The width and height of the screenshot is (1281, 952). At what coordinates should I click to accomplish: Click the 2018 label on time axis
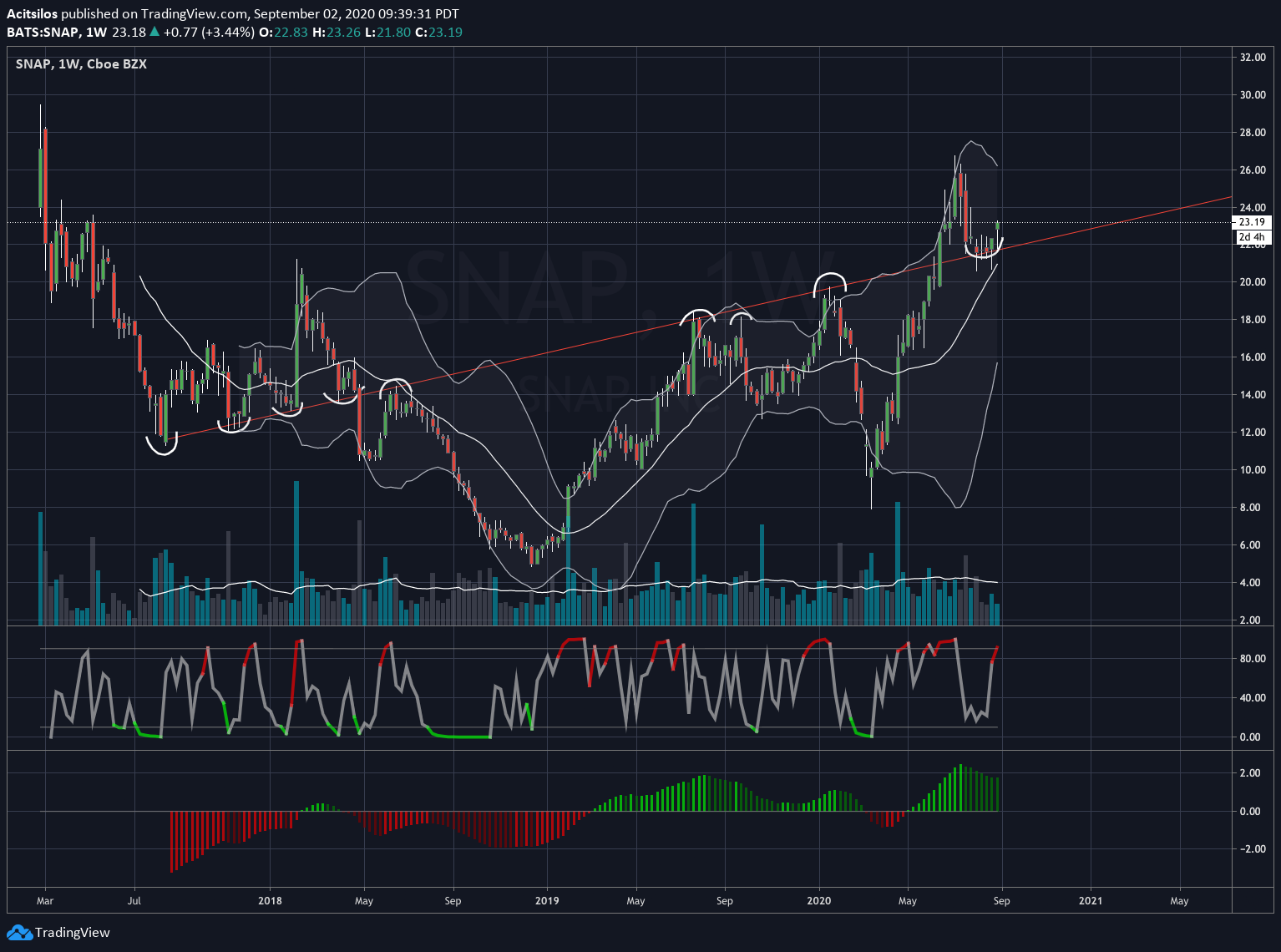coord(270,901)
